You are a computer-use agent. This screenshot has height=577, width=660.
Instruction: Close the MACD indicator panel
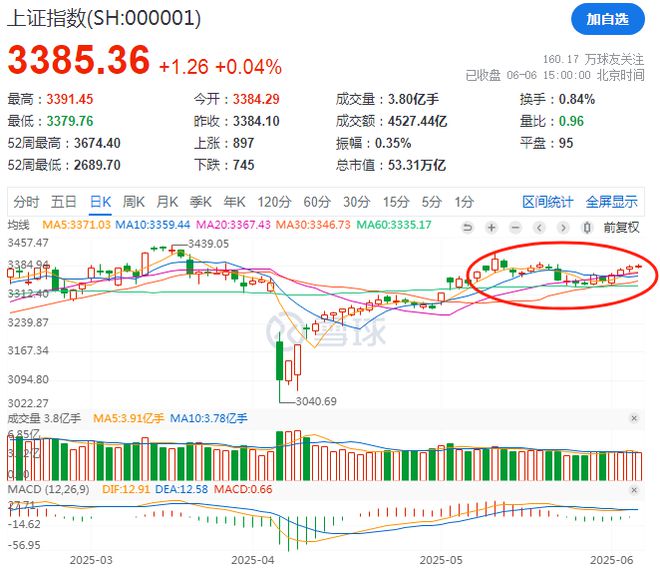pyautogui.click(x=634, y=490)
